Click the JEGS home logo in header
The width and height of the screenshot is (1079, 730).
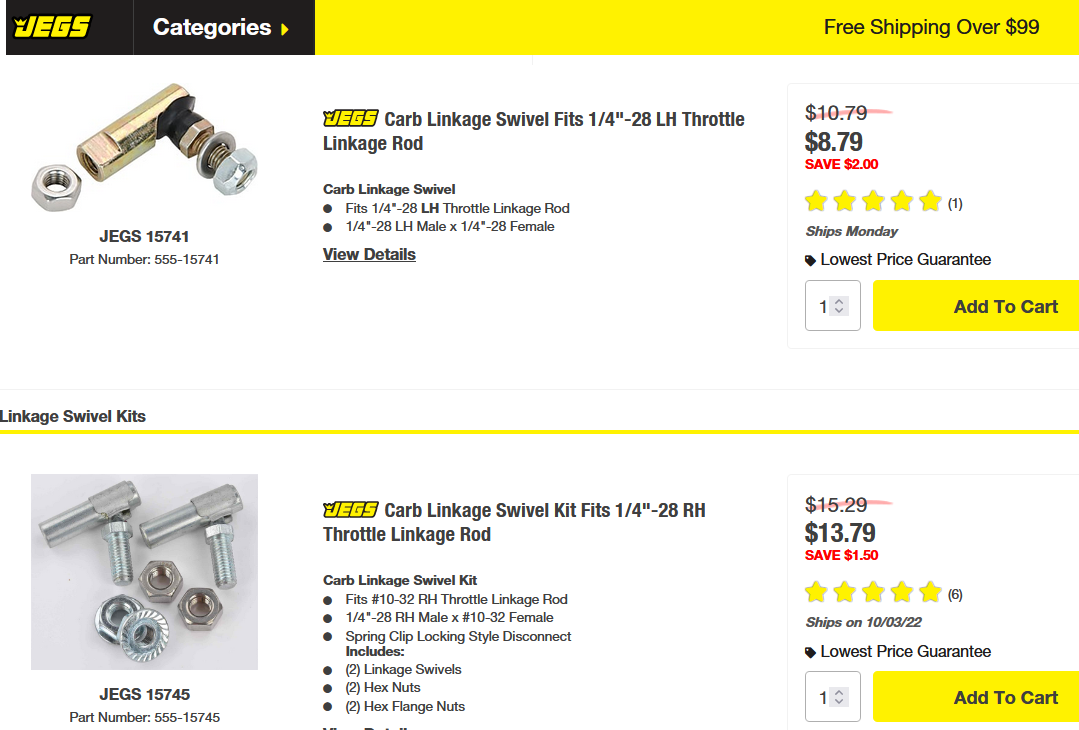tap(52, 27)
